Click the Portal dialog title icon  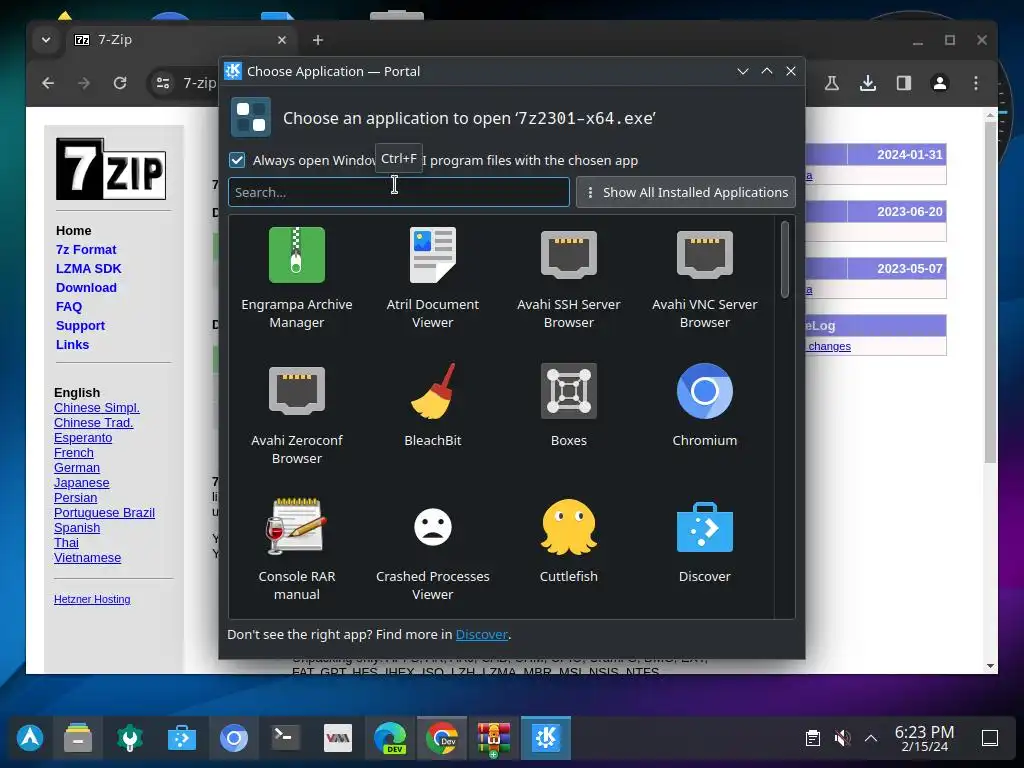click(232, 71)
